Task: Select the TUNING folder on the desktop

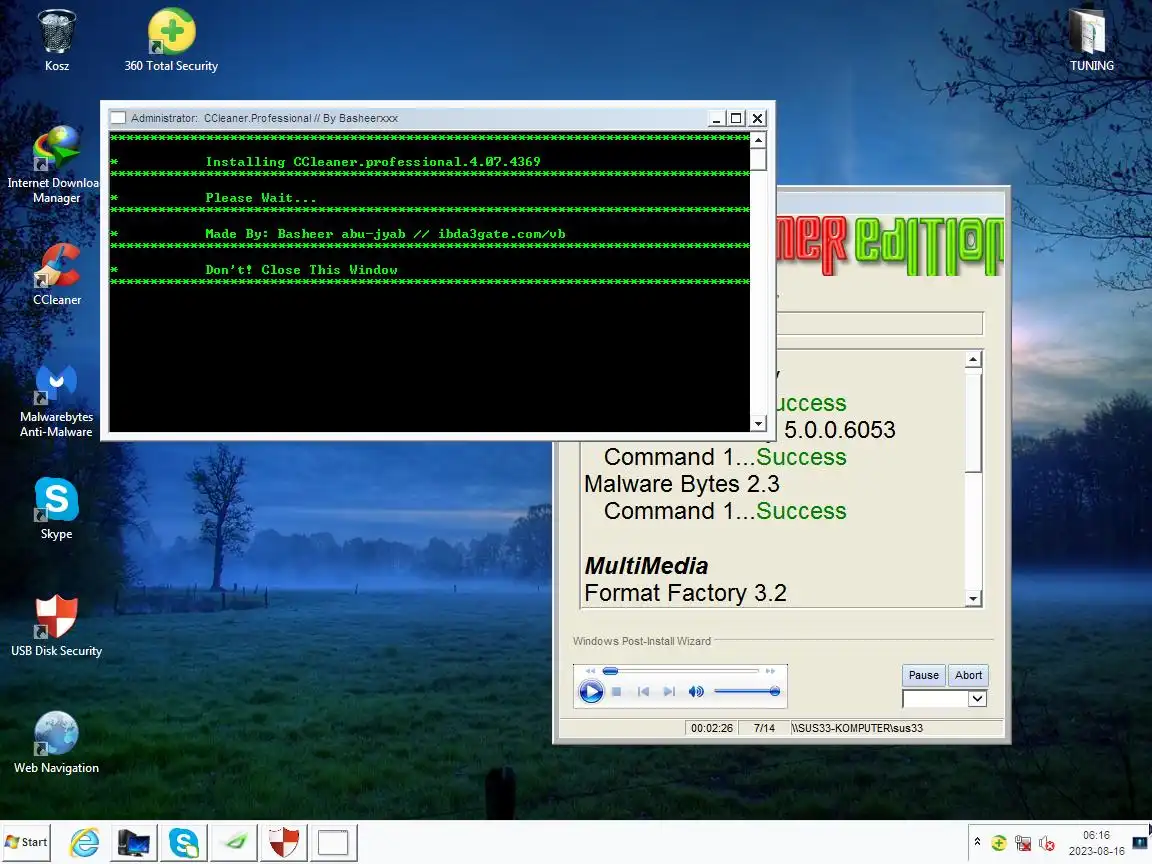Action: (1091, 40)
